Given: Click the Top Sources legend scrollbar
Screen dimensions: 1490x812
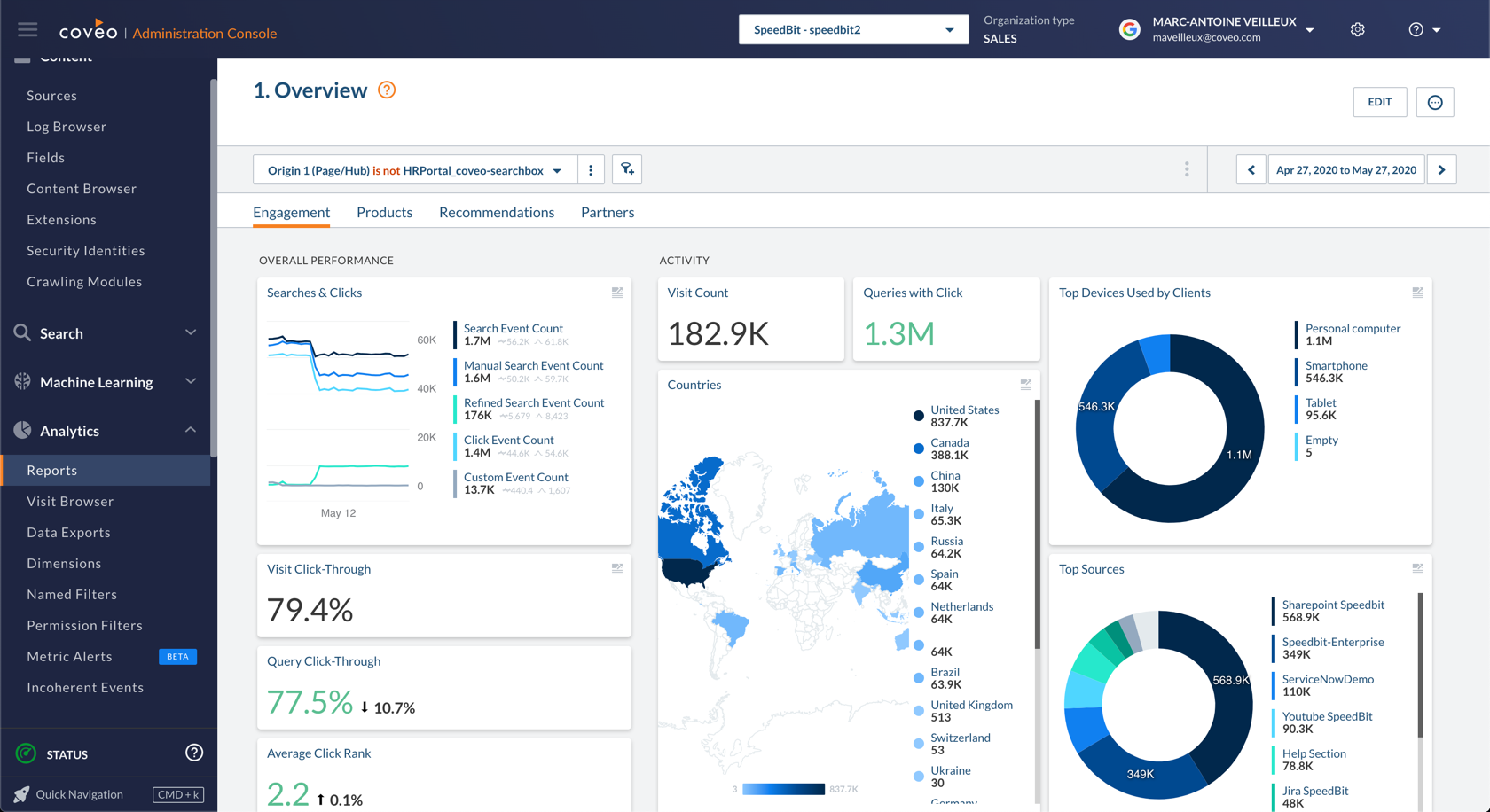Looking at the screenshot, I should (1420, 665).
